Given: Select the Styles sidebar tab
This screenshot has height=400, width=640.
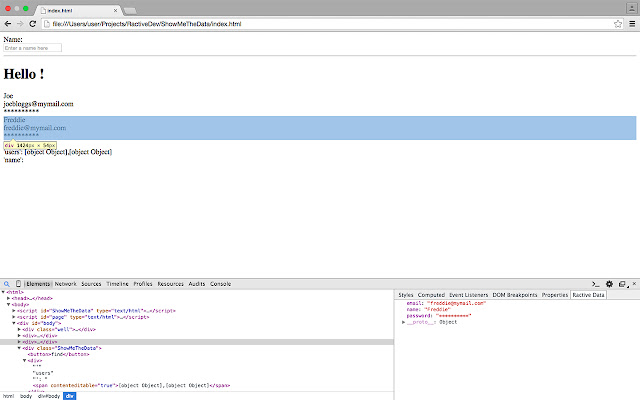Looking at the screenshot, I should (x=406, y=295).
